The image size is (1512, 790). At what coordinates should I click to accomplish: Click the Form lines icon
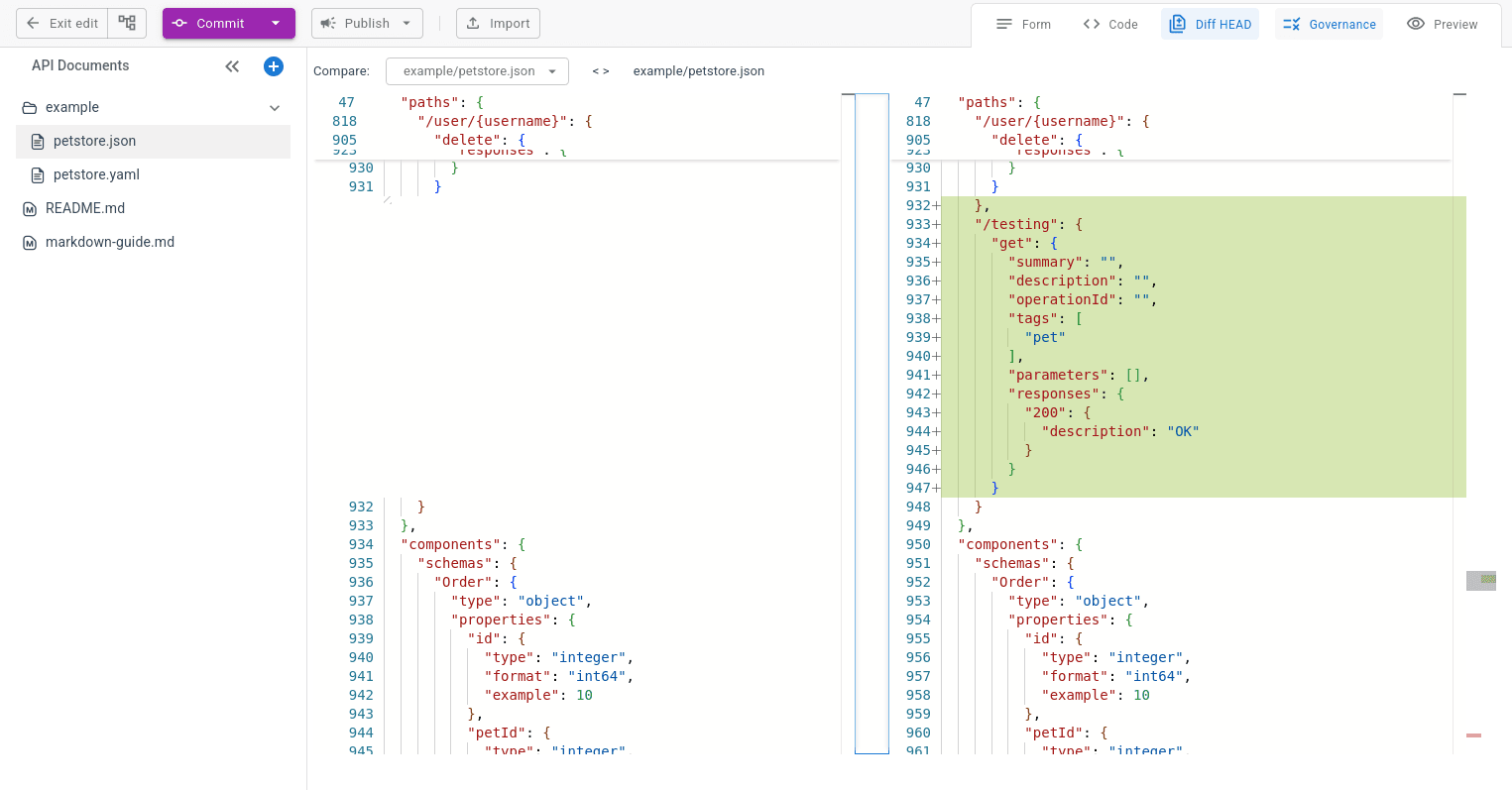point(1004,24)
